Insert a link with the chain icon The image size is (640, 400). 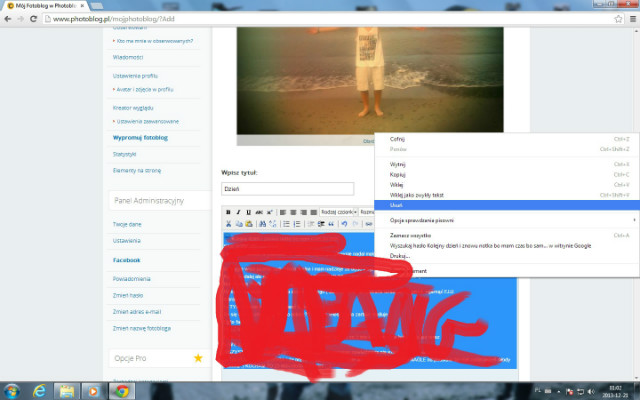(369, 224)
